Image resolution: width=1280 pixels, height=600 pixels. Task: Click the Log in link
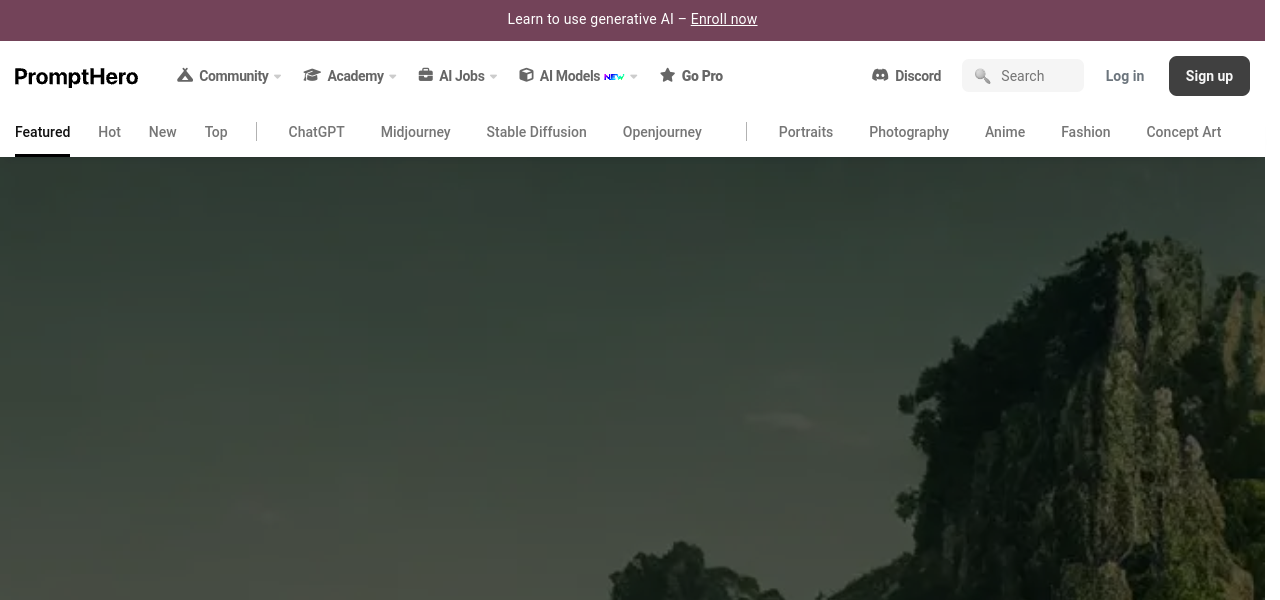(x=1124, y=76)
